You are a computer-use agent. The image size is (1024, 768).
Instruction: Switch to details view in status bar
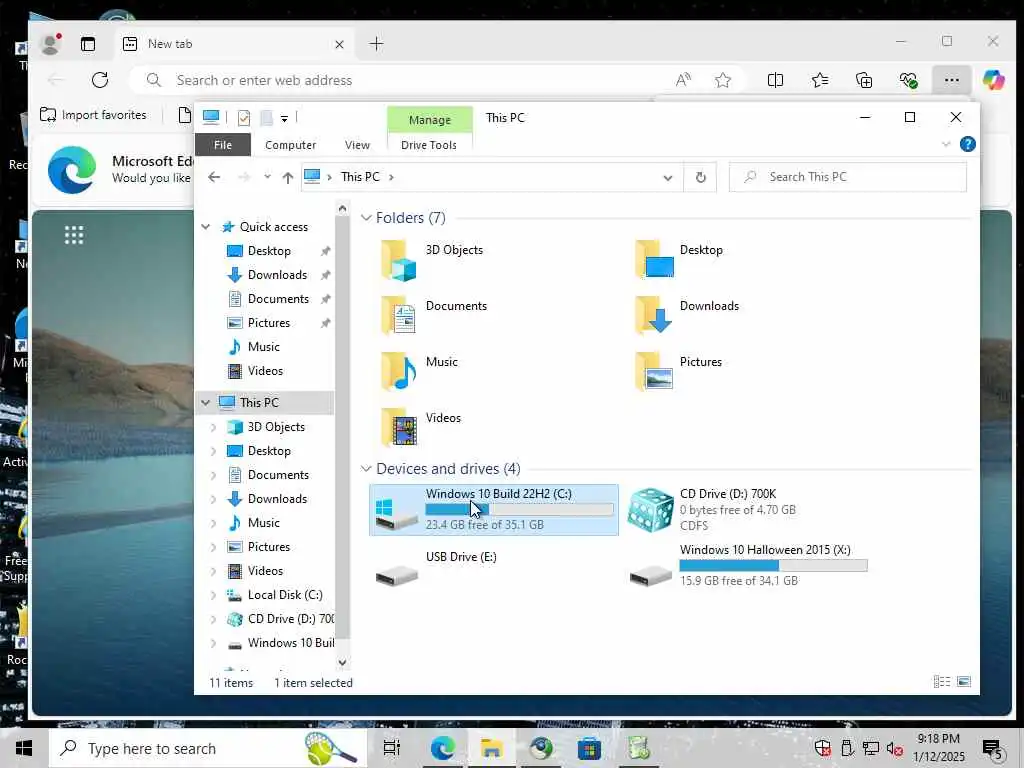[942, 682]
